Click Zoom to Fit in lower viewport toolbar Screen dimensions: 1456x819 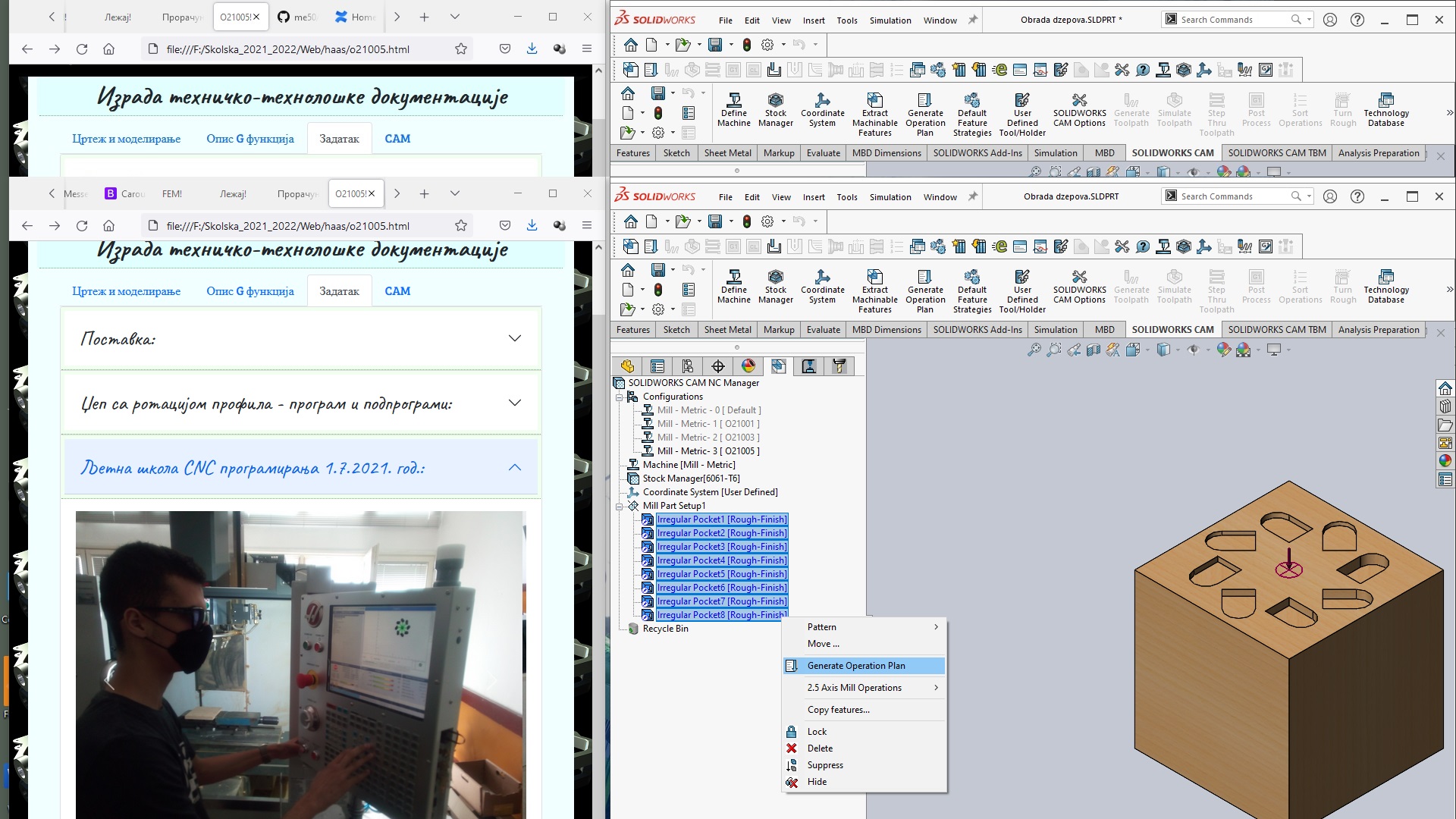pos(1034,350)
